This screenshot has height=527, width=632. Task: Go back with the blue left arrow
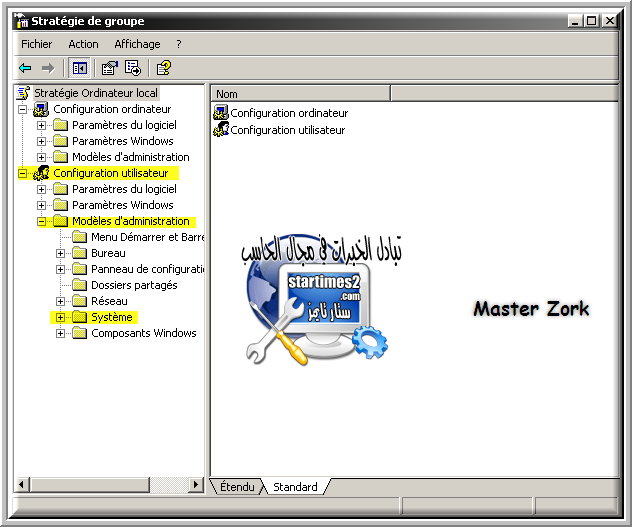pos(25,68)
